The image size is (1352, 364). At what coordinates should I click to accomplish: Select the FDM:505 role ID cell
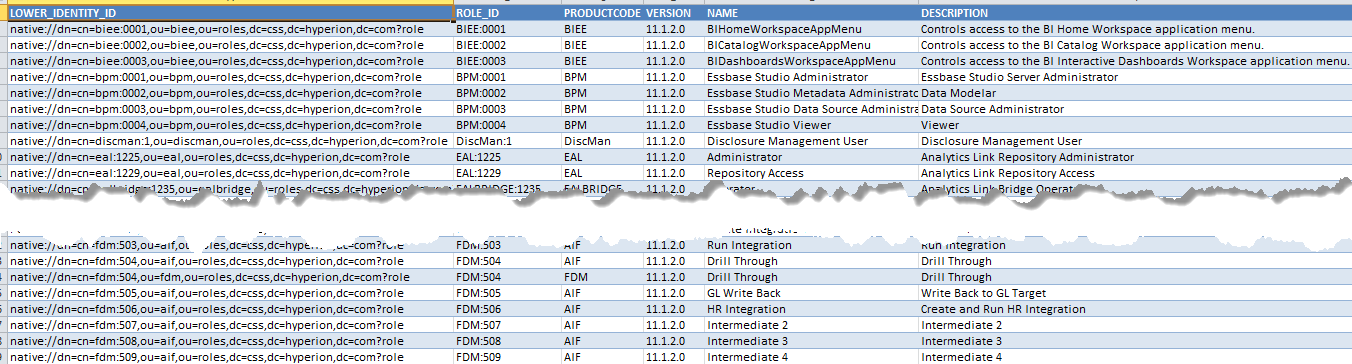(507, 294)
